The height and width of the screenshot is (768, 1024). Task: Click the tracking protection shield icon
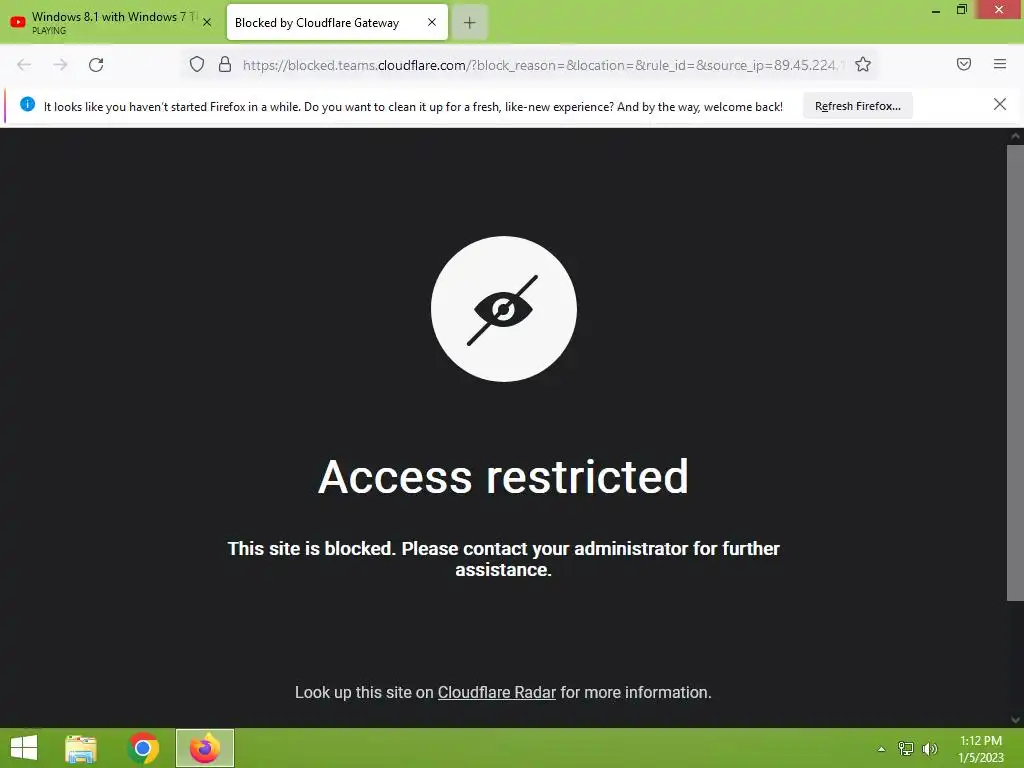[x=197, y=64]
